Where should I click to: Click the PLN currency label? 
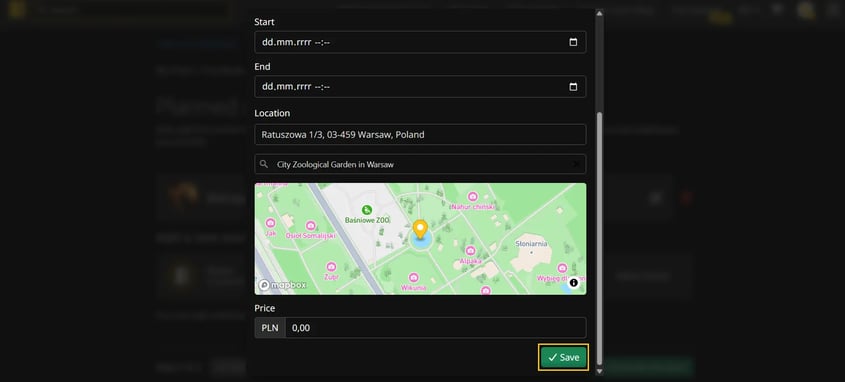270,328
